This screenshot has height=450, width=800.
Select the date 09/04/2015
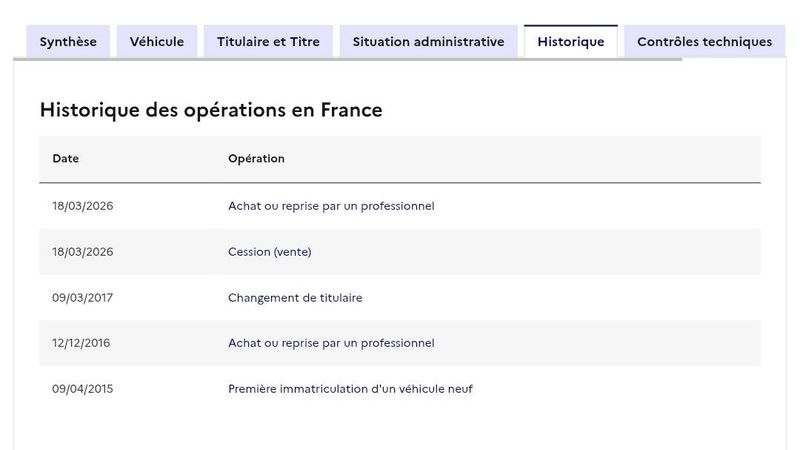83,389
